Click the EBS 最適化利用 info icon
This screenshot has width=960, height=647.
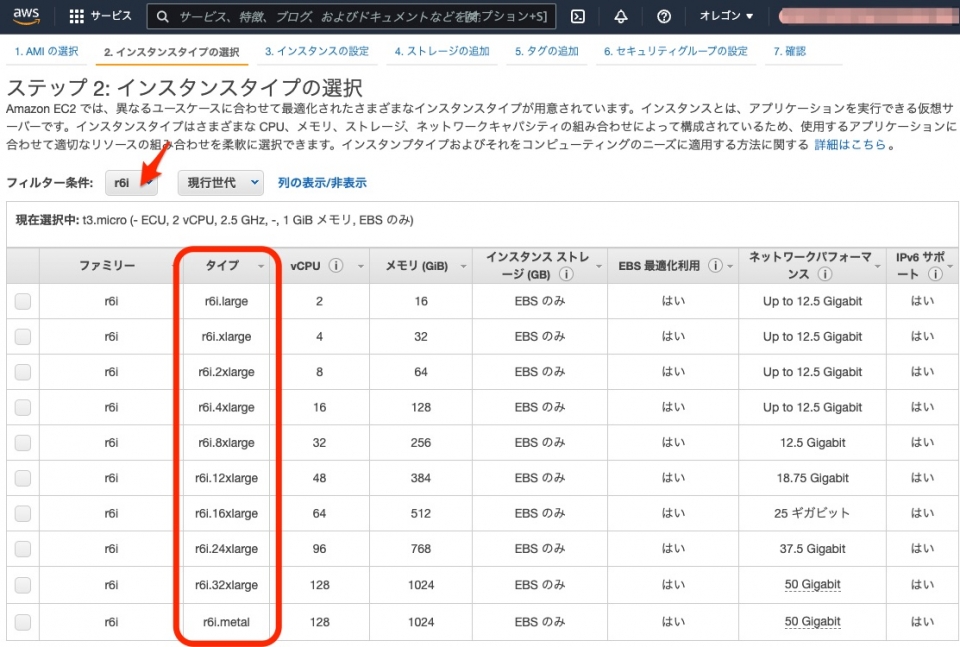coord(714,266)
